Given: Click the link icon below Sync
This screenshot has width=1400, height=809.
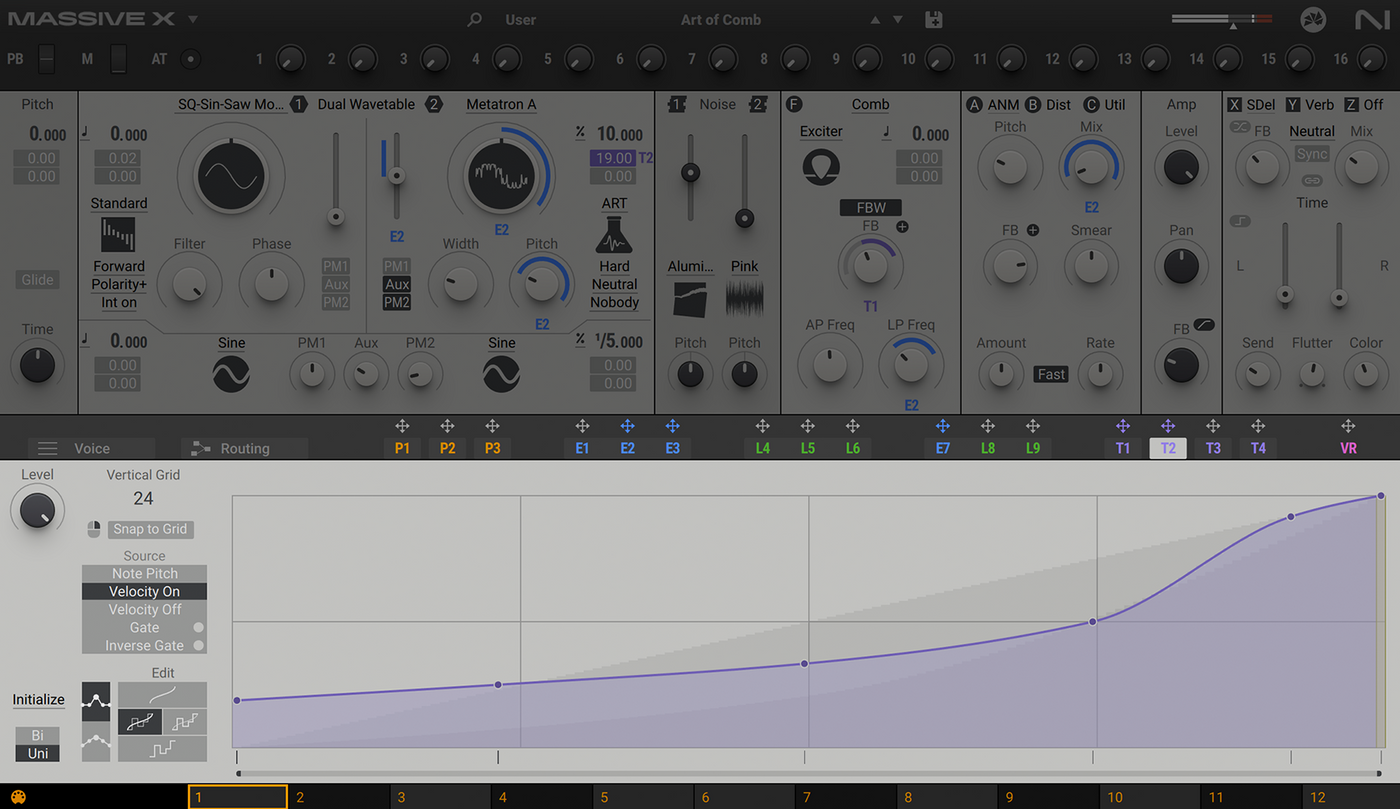Looking at the screenshot, I should click(1312, 180).
